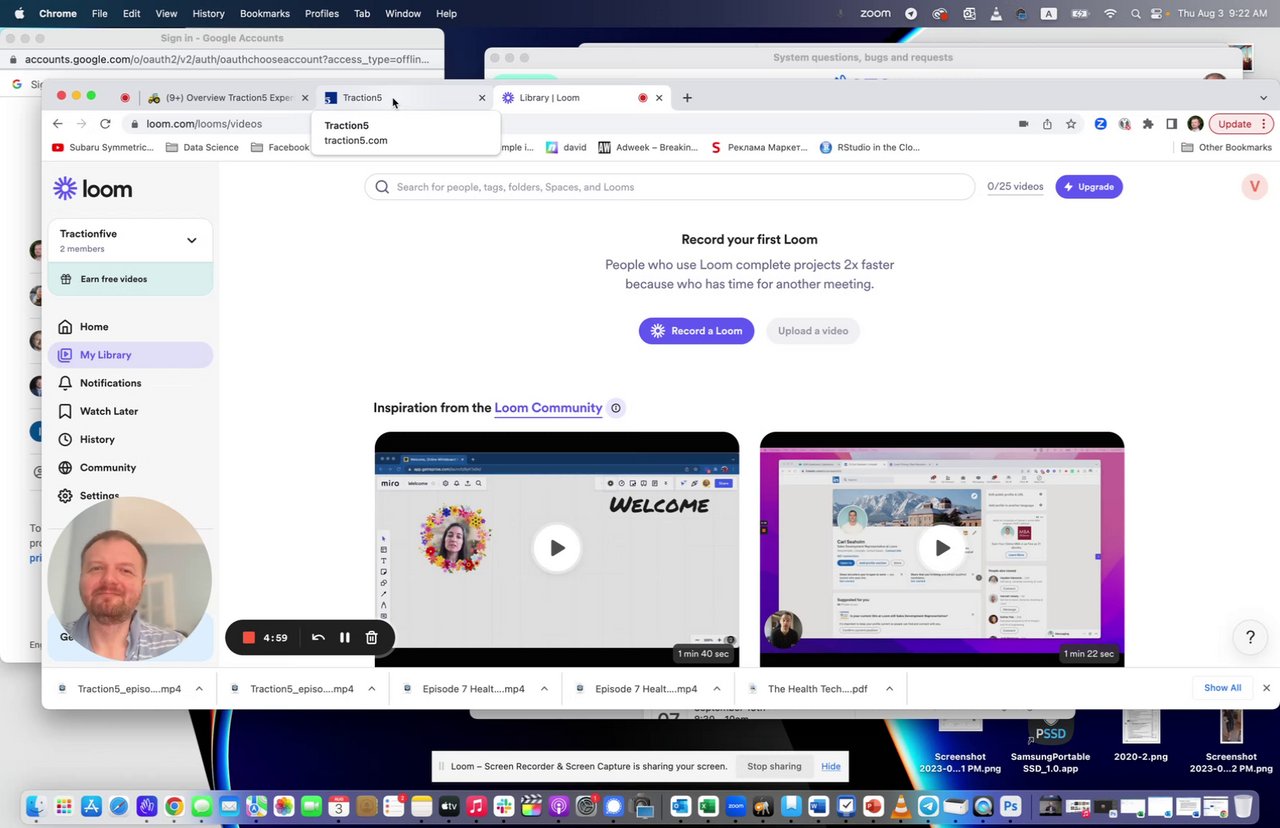Open the Subaru Symmetric bookmark
The width and height of the screenshot is (1280, 828).
tap(103, 147)
